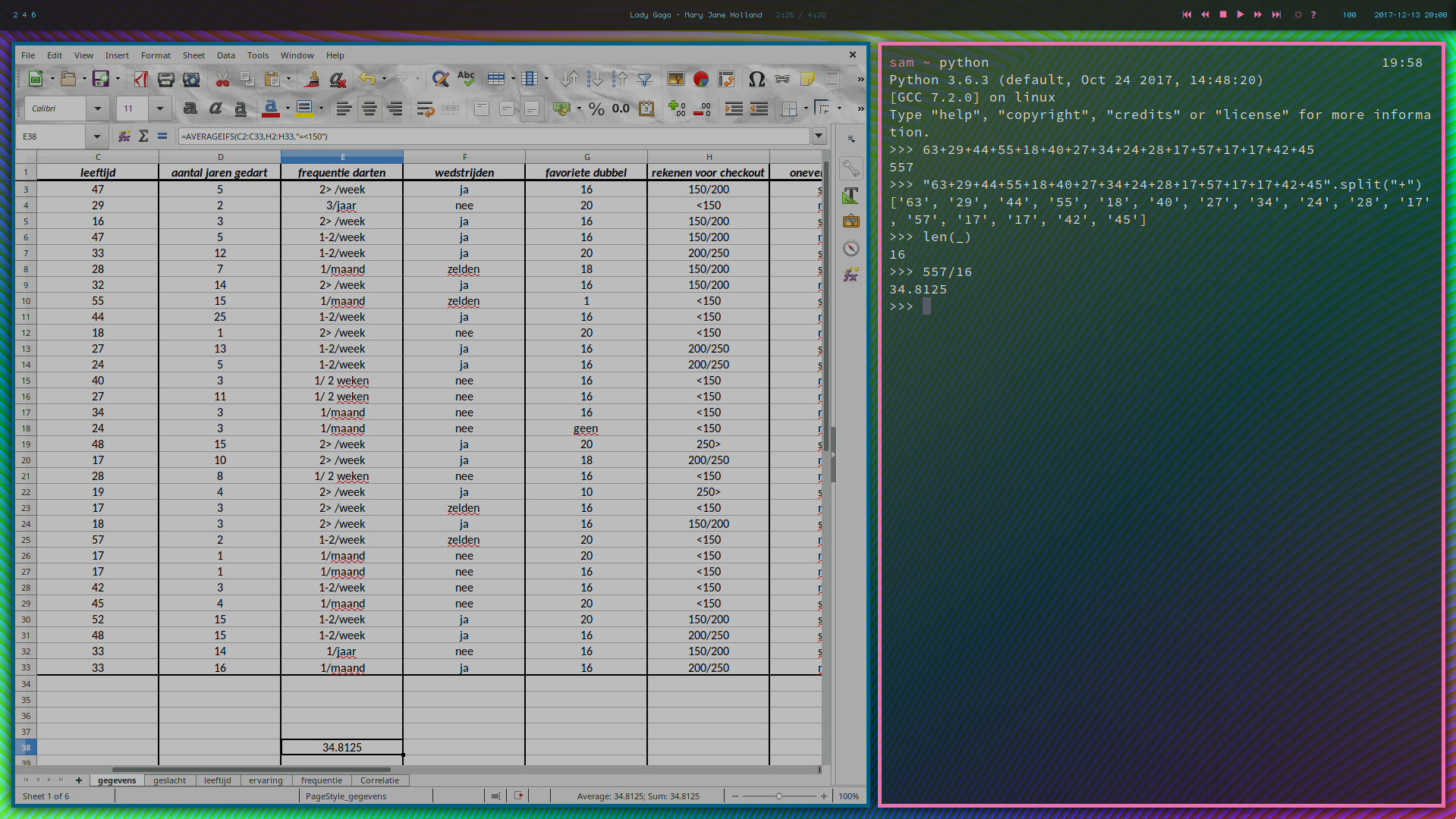Toggle Wrap Text for the cell

click(x=425, y=108)
